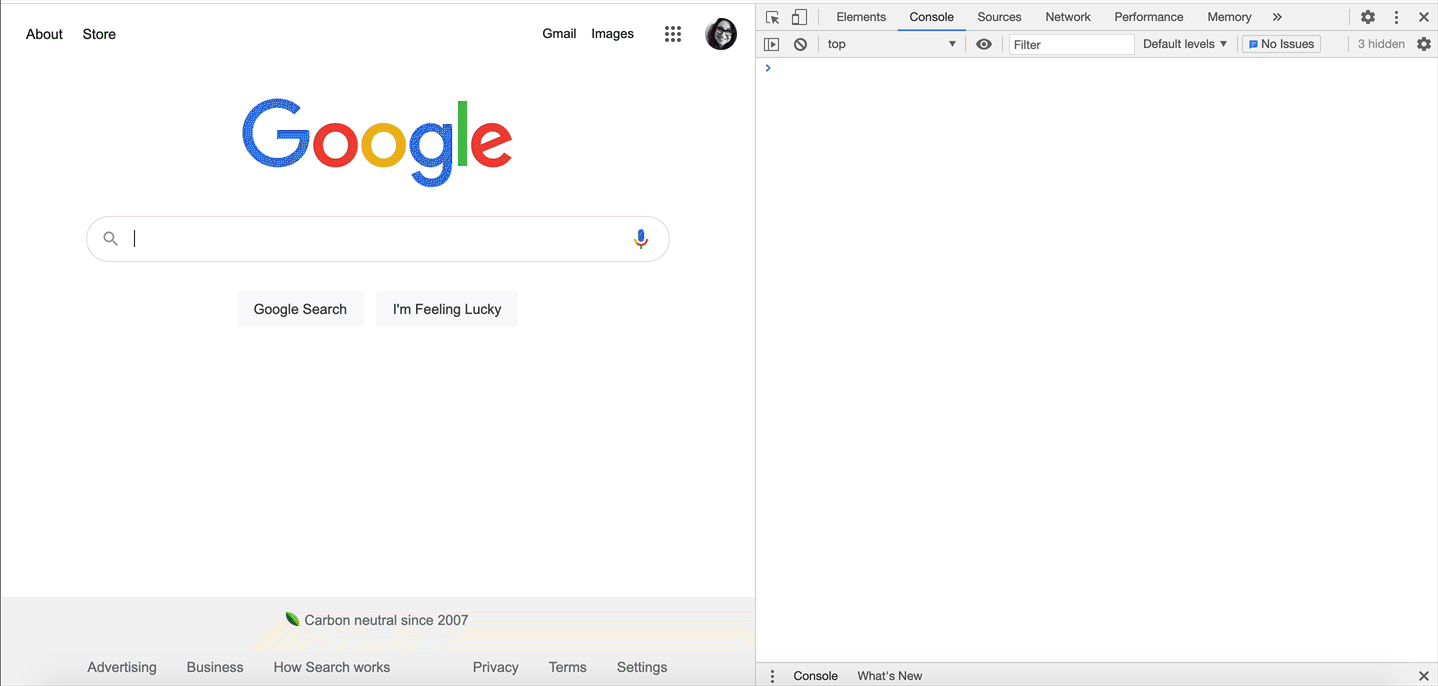Select the Console tab in the drawer

point(816,676)
